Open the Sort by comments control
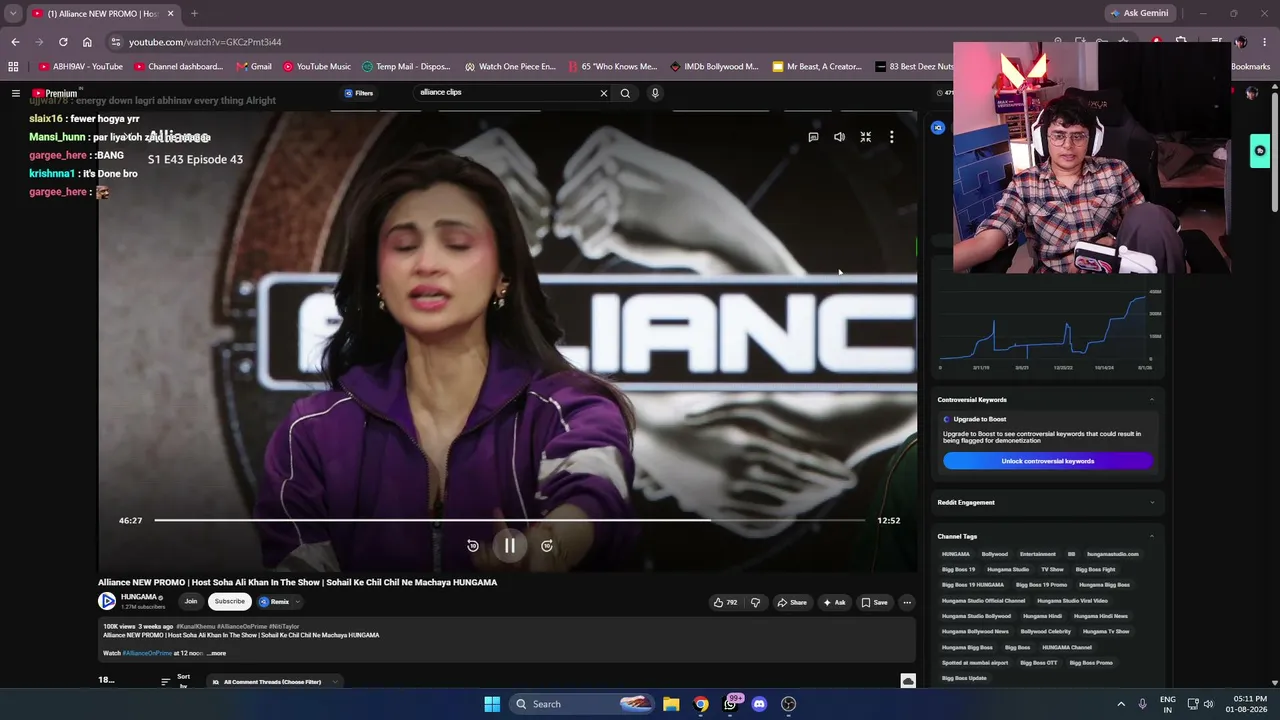The height and width of the screenshot is (720, 1280). 175,681
